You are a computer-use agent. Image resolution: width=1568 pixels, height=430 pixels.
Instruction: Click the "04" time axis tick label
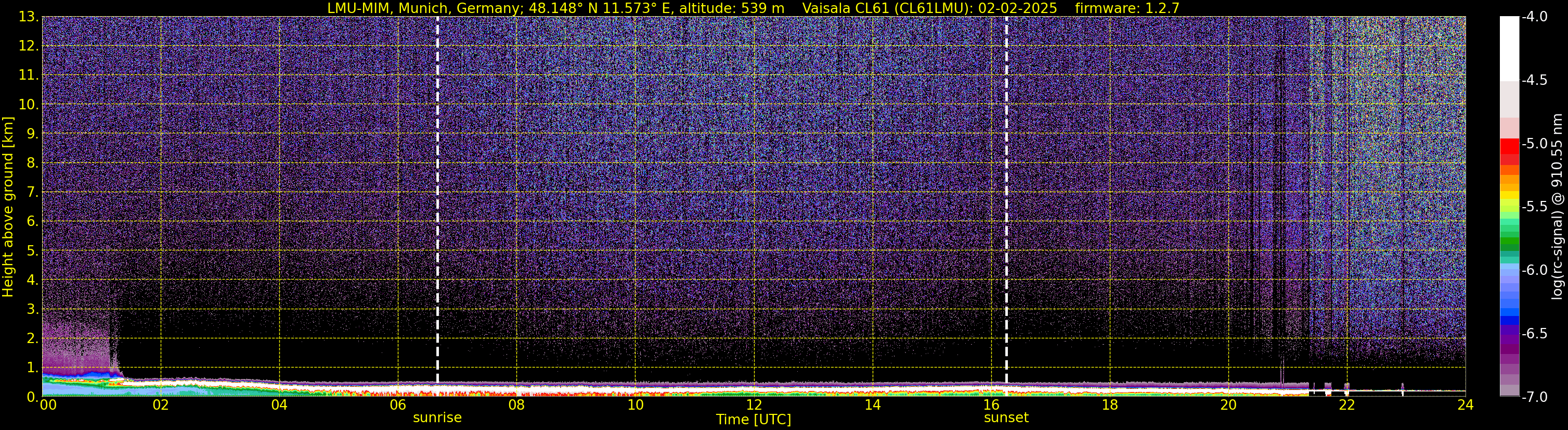[x=279, y=406]
